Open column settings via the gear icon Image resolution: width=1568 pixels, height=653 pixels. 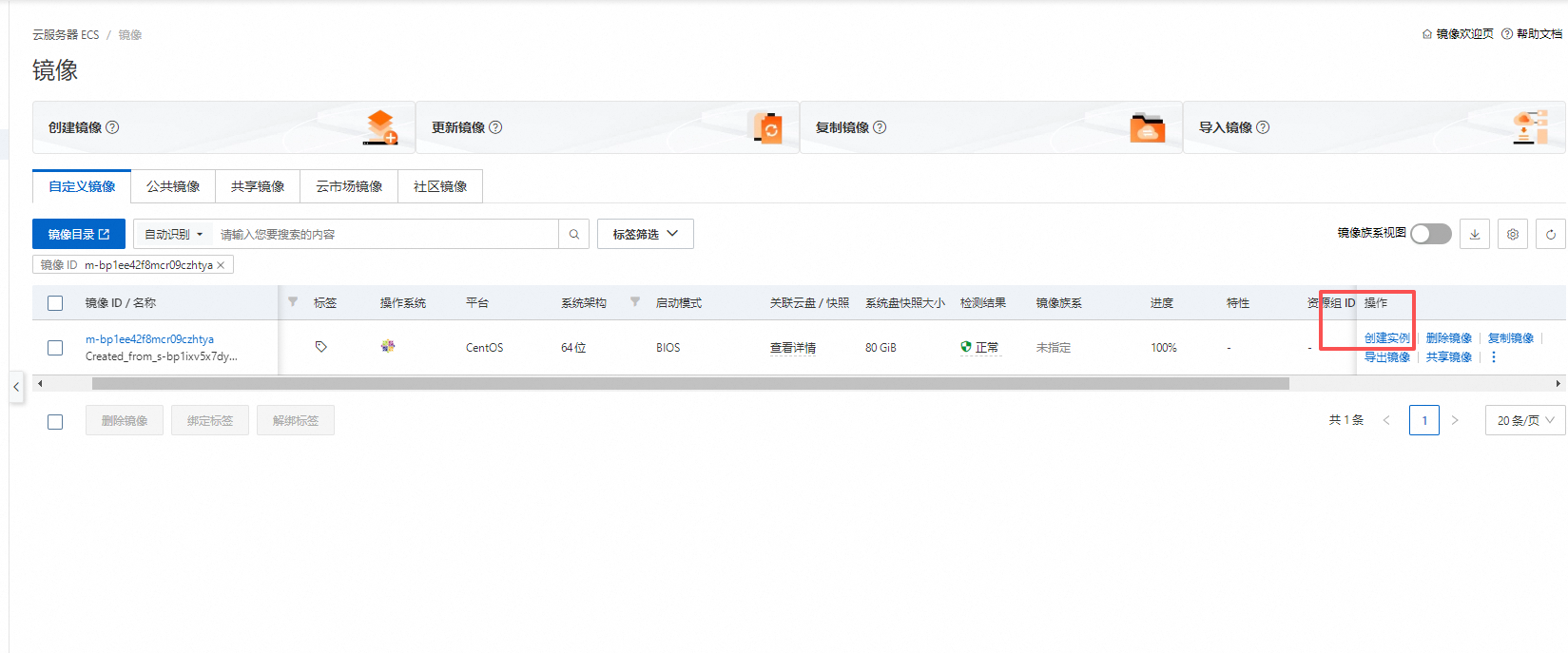(x=1513, y=234)
